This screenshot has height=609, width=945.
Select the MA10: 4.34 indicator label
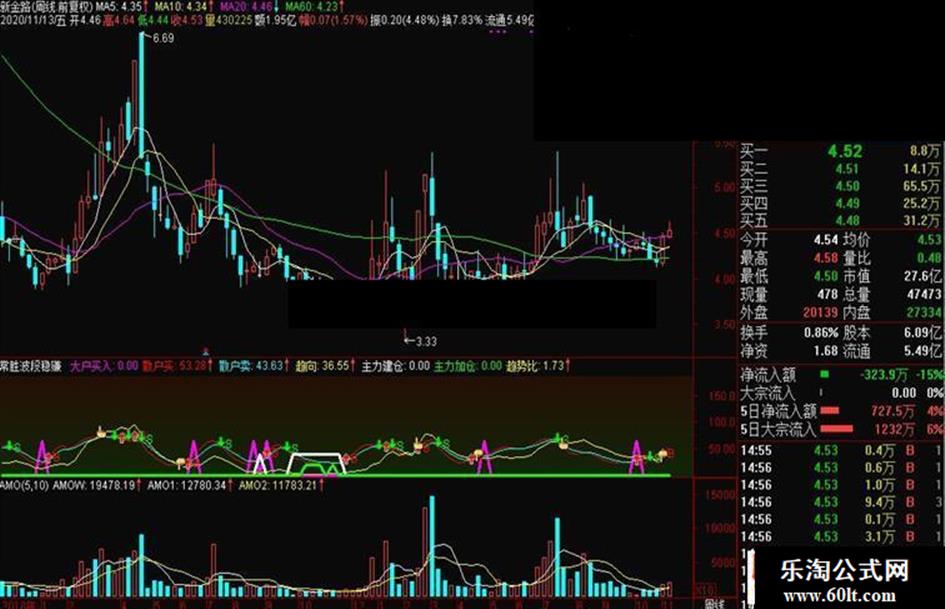point(181,7)
